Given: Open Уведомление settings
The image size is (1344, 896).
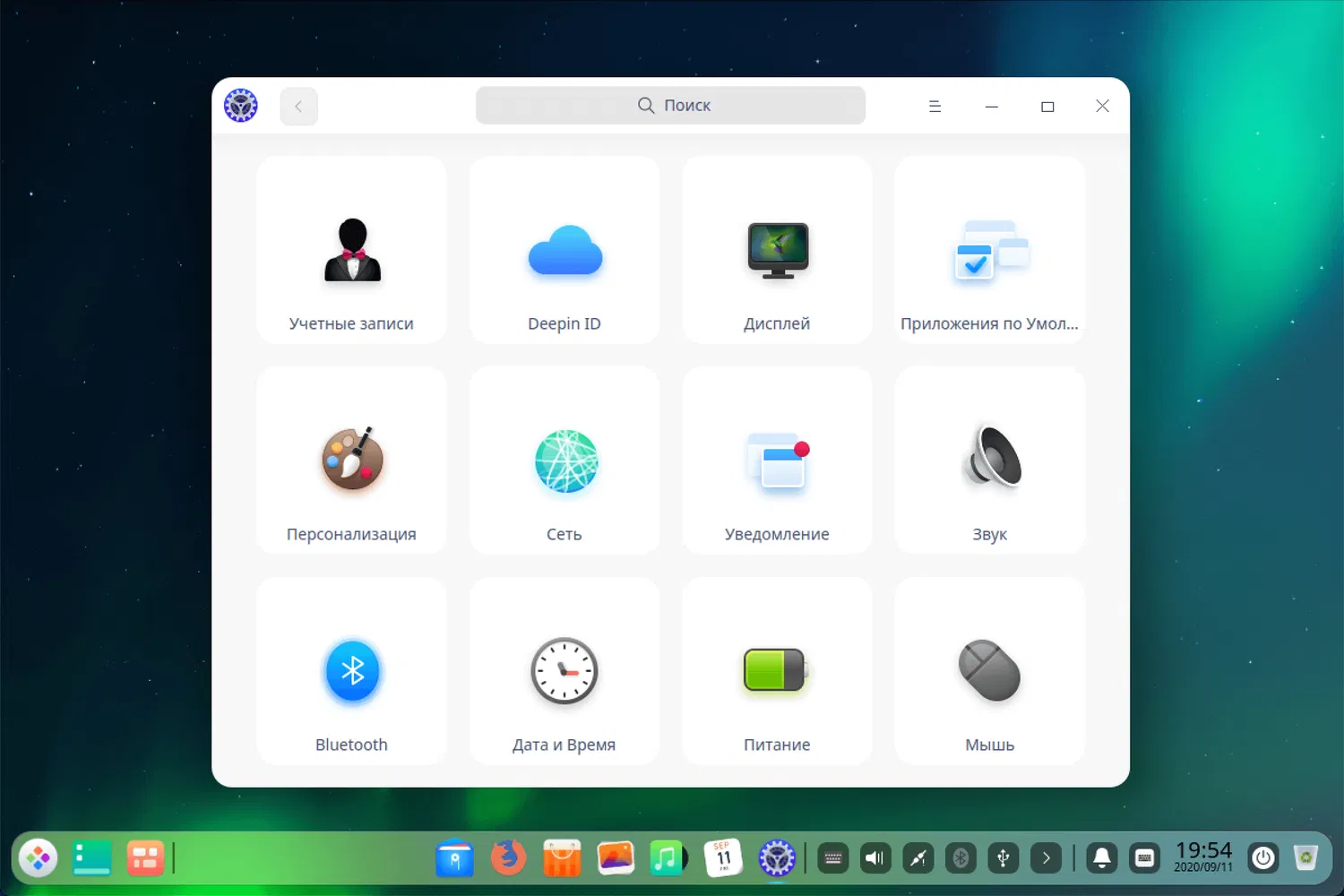Looking at the screenshot, I should (x=776, y=461).
